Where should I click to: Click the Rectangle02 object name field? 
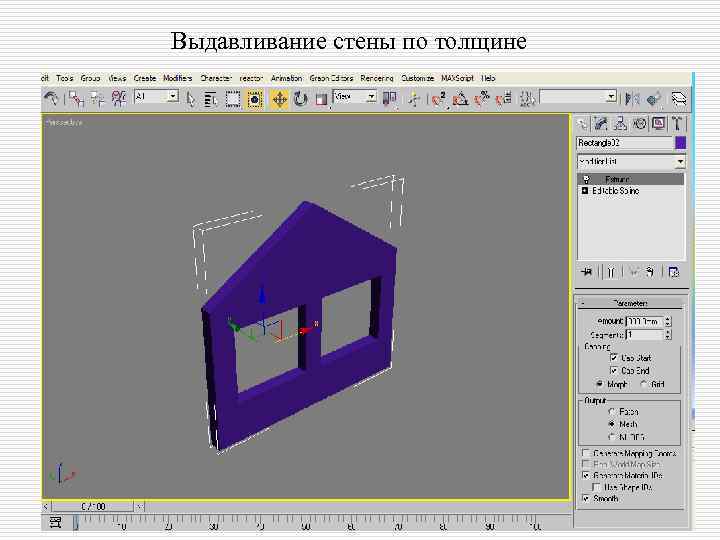pyautogui.click(x=624, y=143)
